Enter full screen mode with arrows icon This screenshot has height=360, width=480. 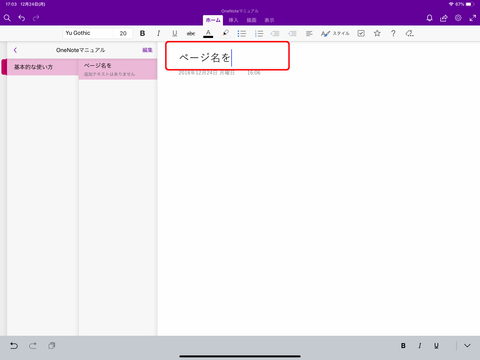pos(473,18)
